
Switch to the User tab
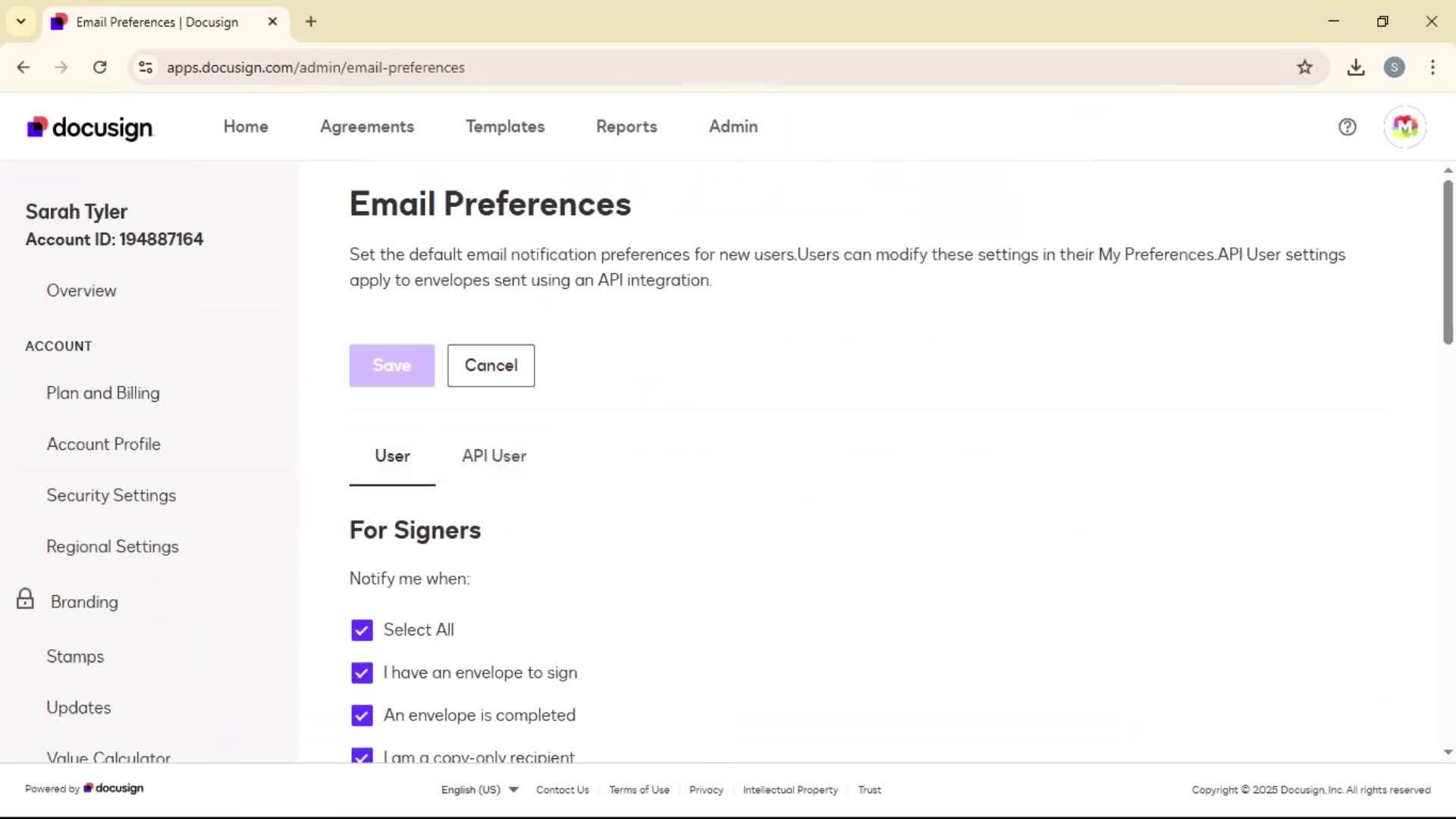pyautogui.click(x=392, y=456)
